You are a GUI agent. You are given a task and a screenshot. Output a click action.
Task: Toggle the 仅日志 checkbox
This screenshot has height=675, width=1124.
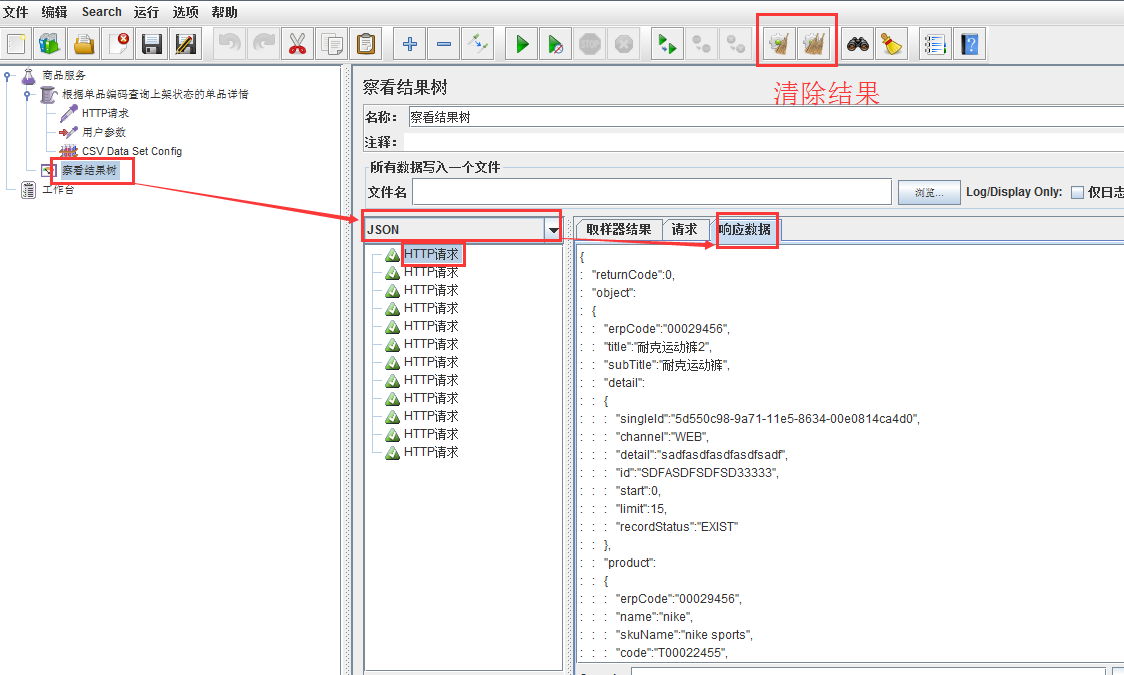[1077, 192]
